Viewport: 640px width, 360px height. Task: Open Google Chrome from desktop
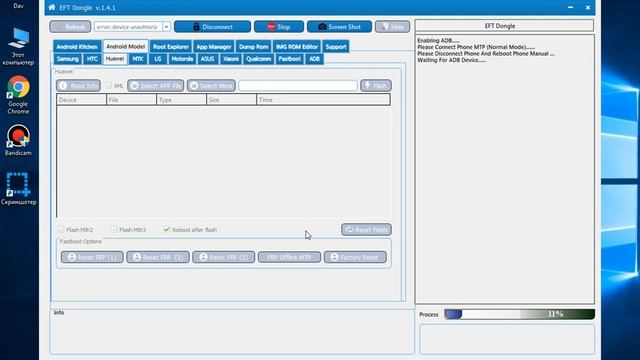[x=18, y=96]
